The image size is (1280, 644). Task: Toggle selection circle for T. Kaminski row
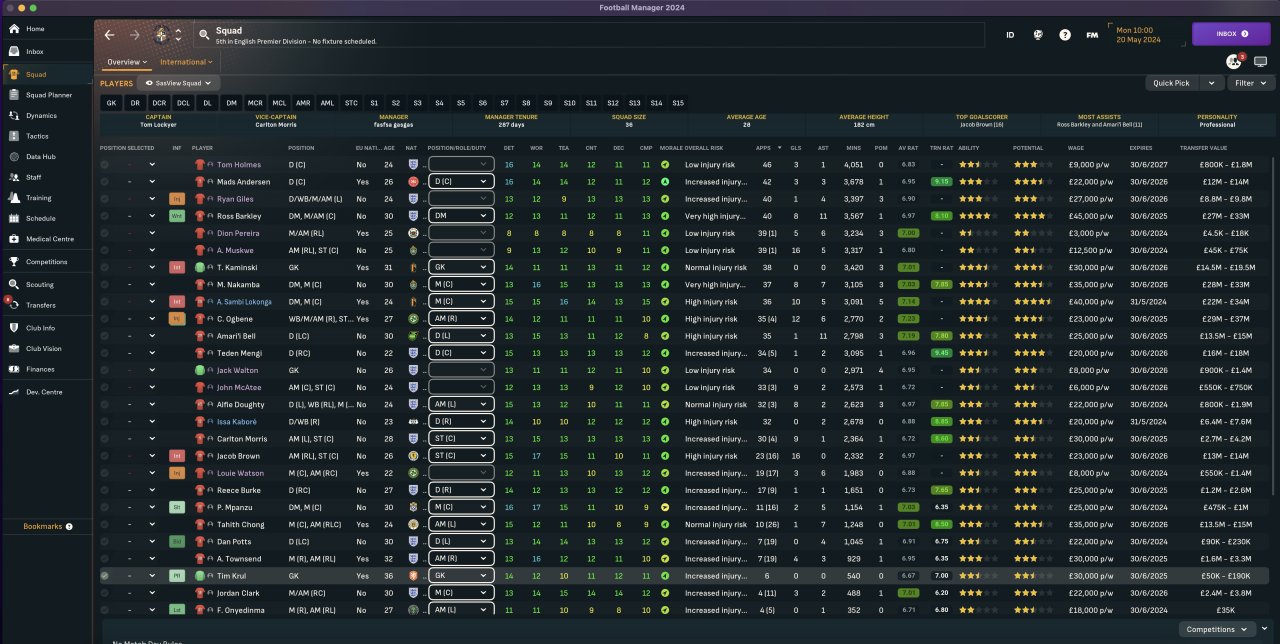104,268
